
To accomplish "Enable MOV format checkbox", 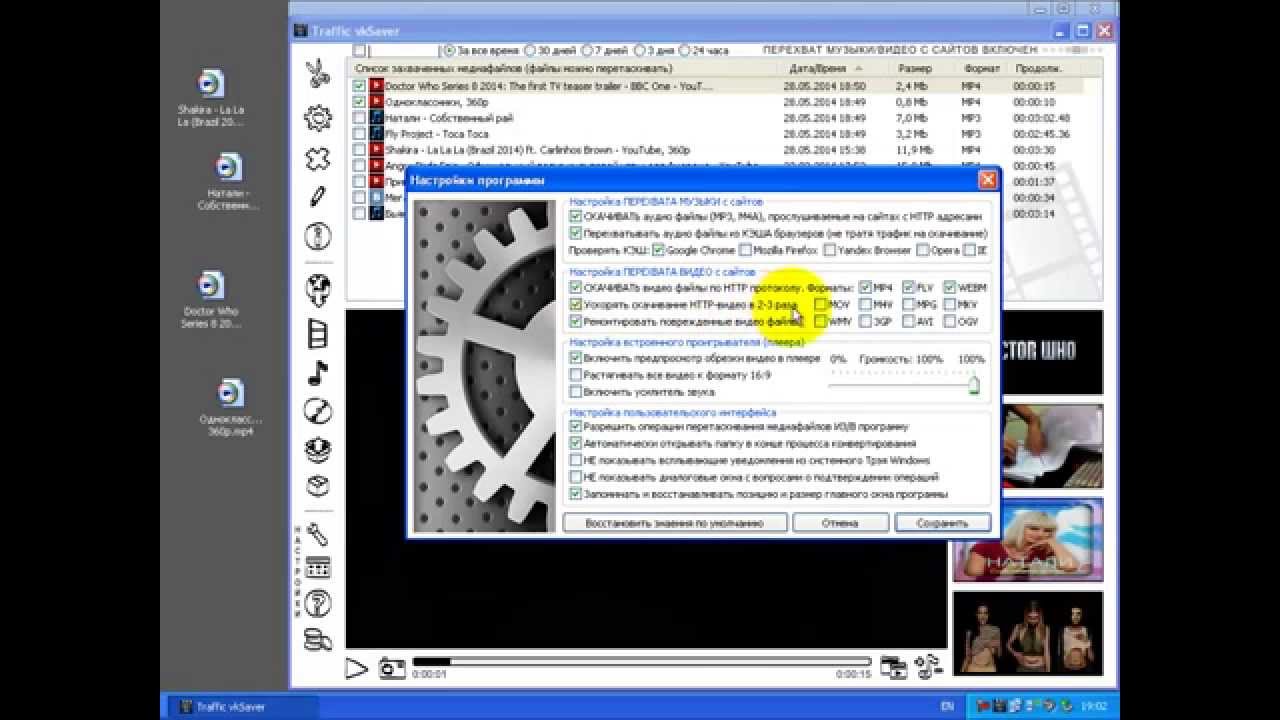I will (821, 305).
